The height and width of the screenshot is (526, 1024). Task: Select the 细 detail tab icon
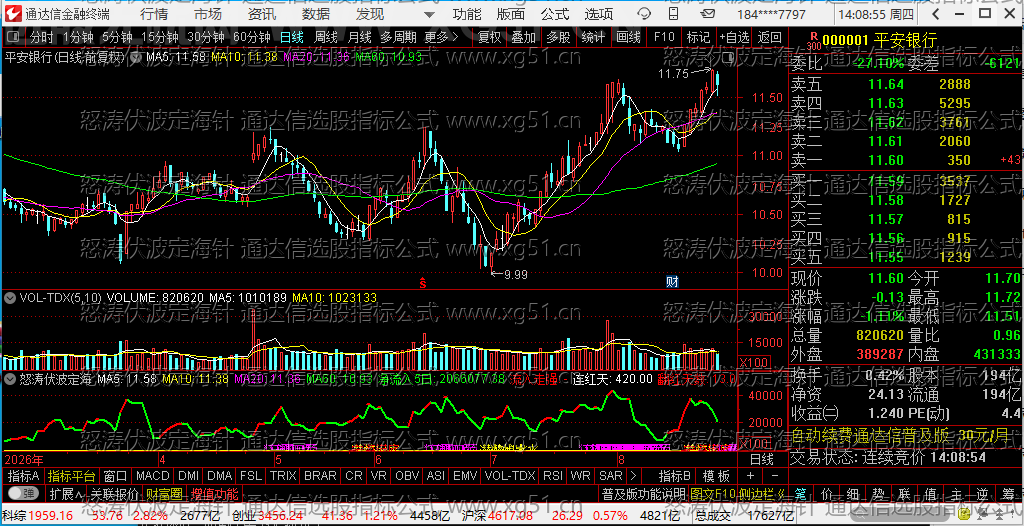tap(853, 493)
